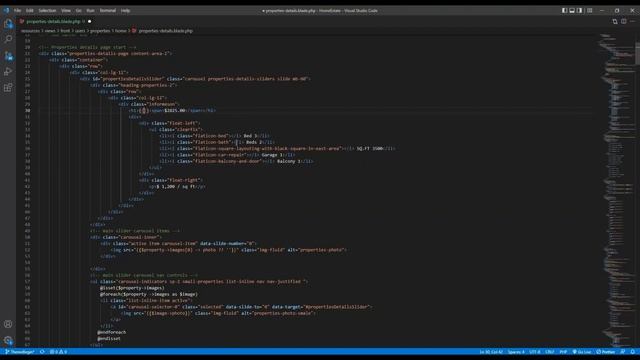Open editor More Actions ellipsis
Viewport: 640px width, 360px height.
click(x=632, y=21)
